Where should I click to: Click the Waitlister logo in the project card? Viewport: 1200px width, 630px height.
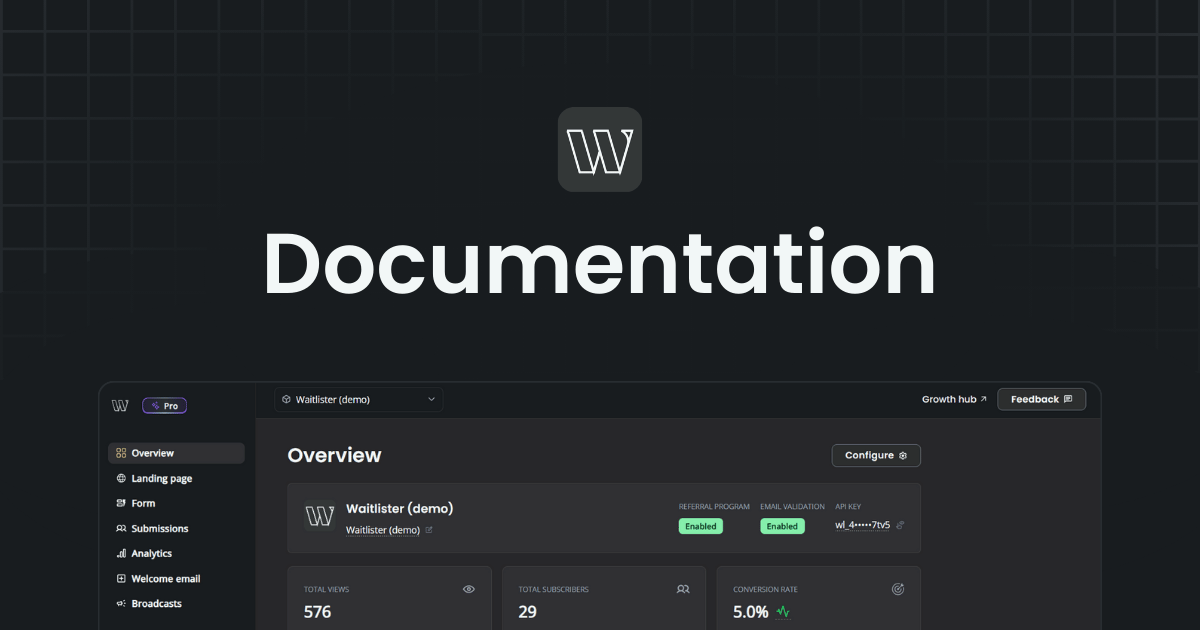pyautogui.click(x=319, y=516)
